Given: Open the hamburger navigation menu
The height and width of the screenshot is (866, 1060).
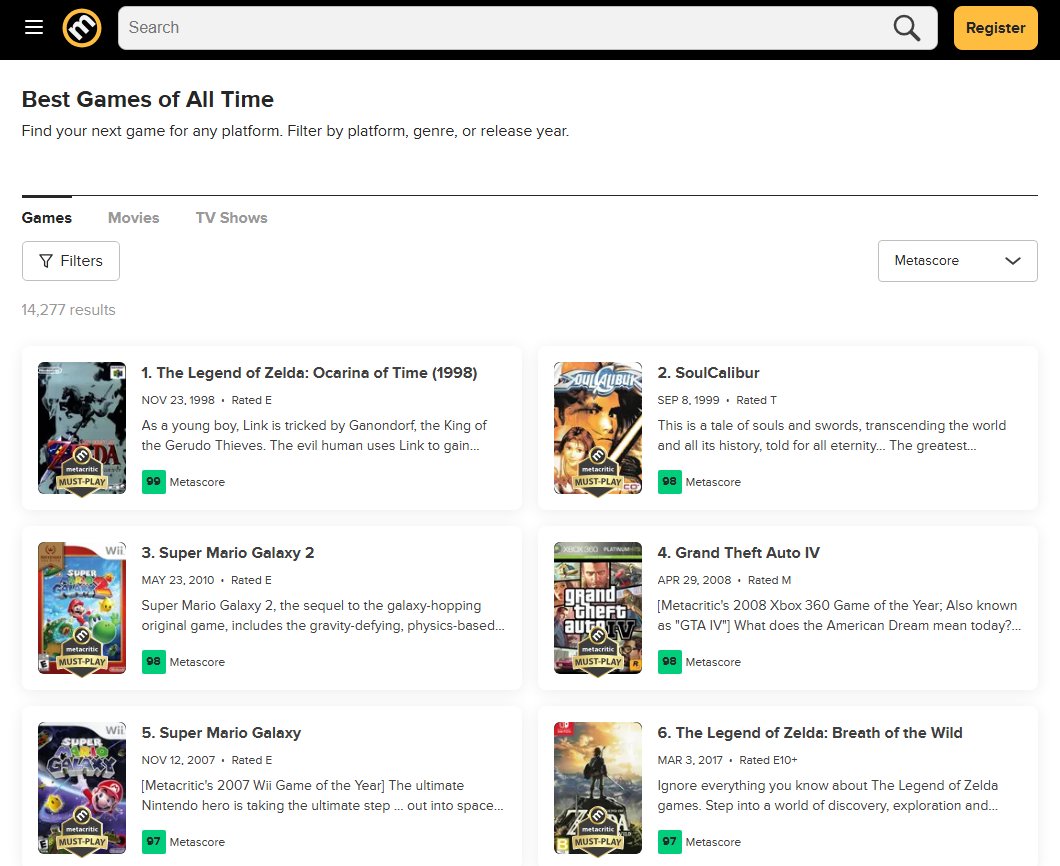Looking at the screenshot, I should pos(34,27).
